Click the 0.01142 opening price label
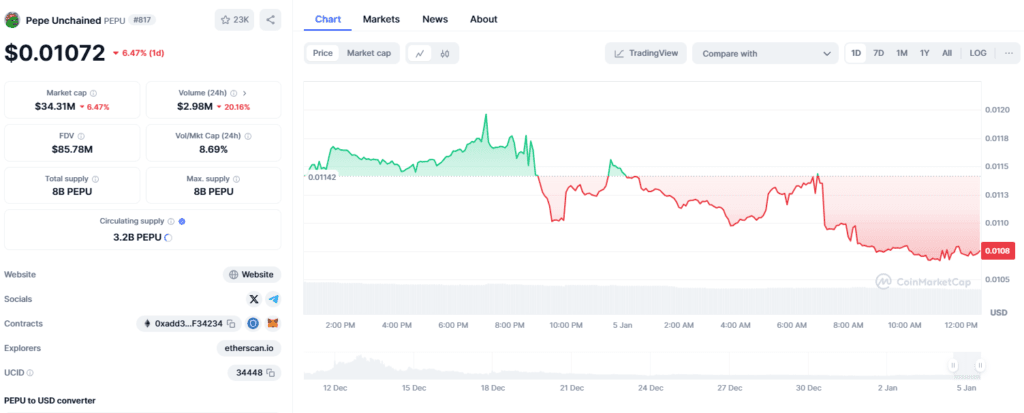Viewport: 1024px width, 413px height. pos(322,177)
